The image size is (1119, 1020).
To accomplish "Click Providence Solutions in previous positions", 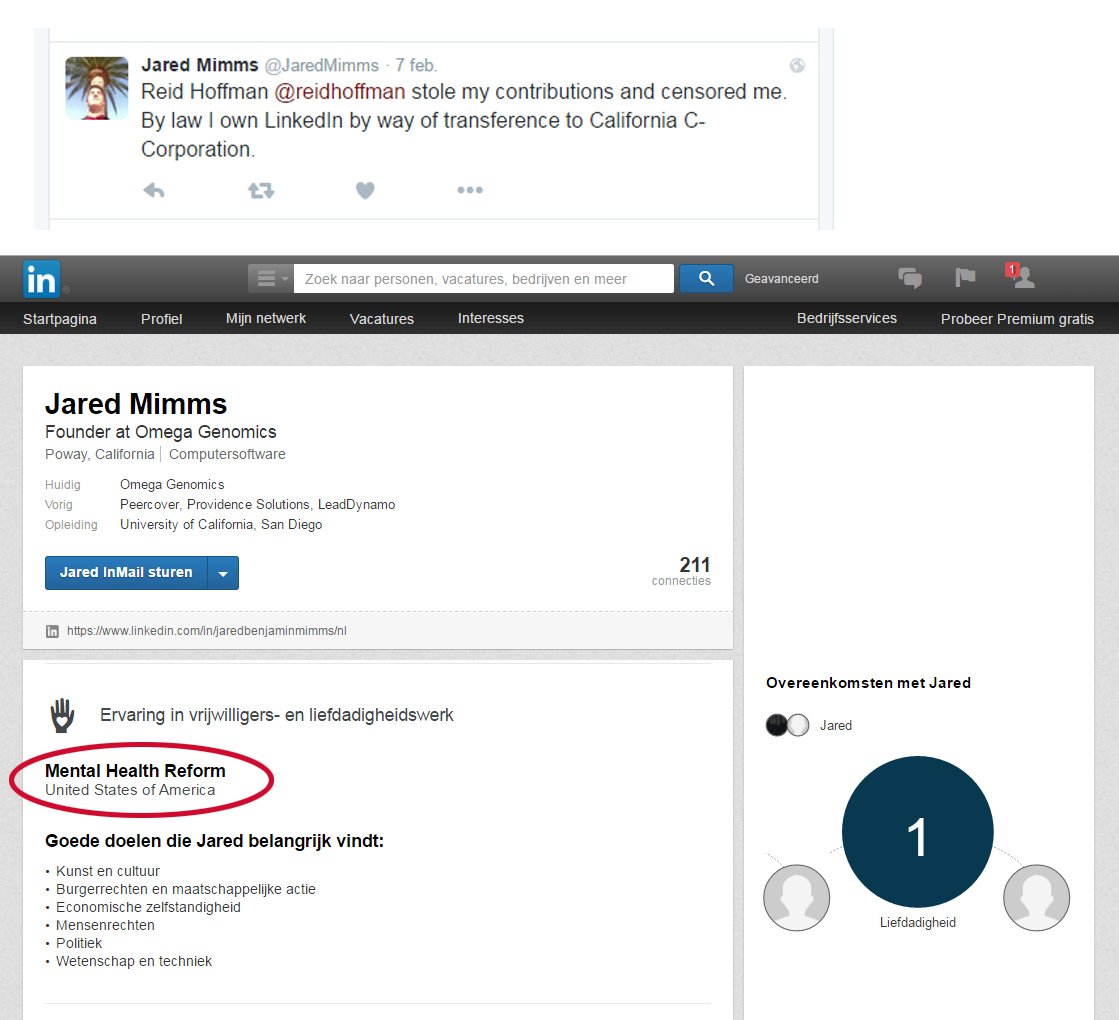I will (x=248, y=505).
